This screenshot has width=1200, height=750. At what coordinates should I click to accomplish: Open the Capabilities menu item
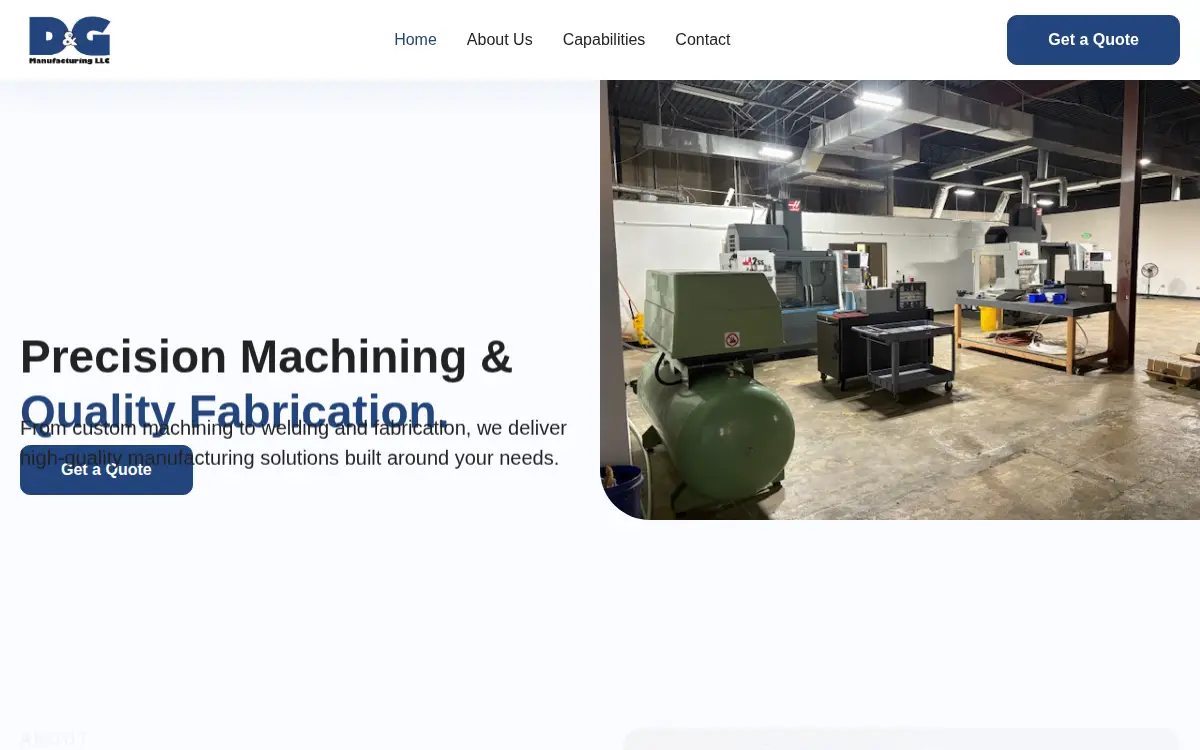604,40
